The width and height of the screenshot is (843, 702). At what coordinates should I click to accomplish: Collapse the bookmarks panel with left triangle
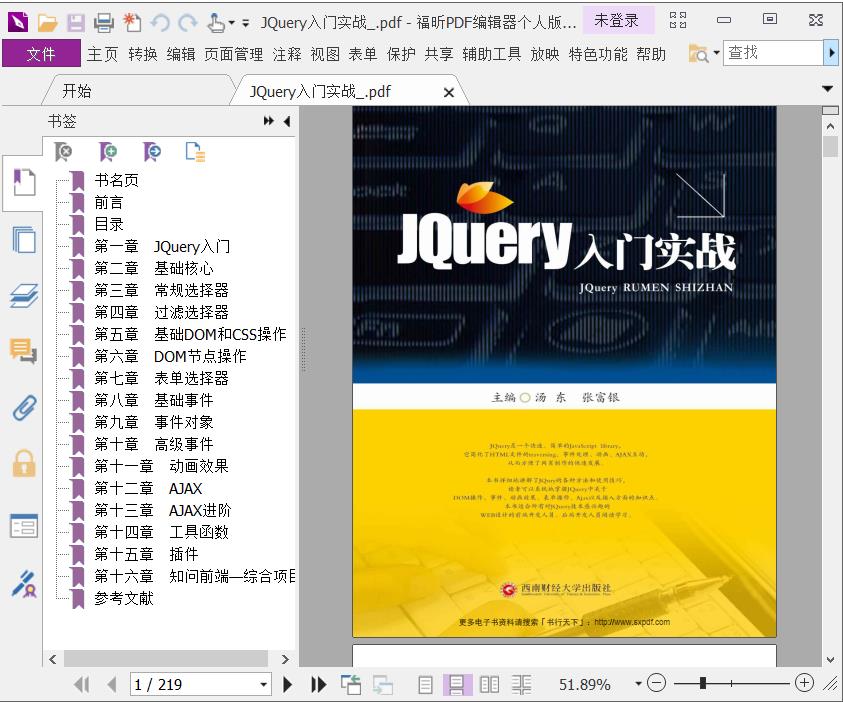click(287, 121)
